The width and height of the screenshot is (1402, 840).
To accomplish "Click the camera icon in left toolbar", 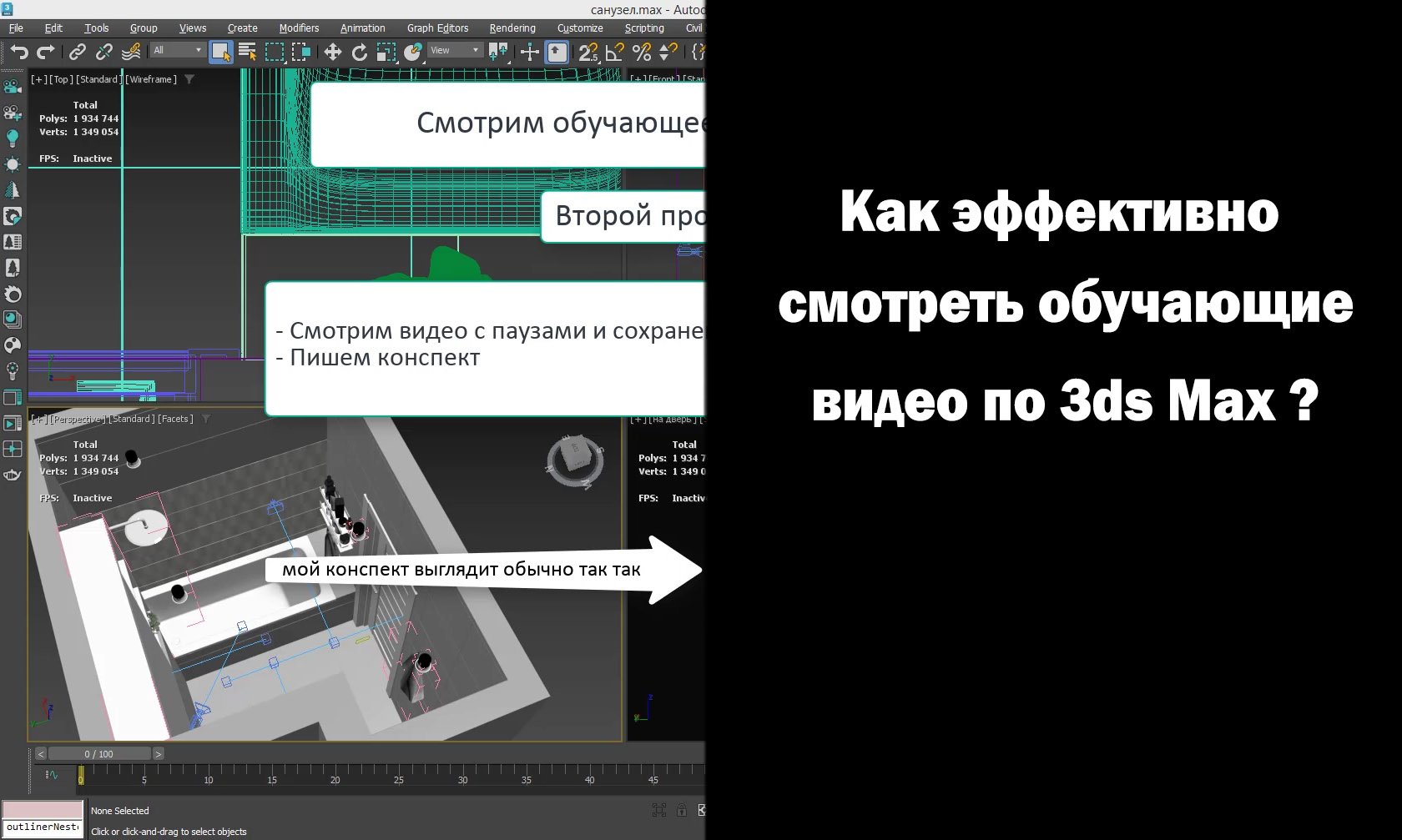I will tap(13, 87).
